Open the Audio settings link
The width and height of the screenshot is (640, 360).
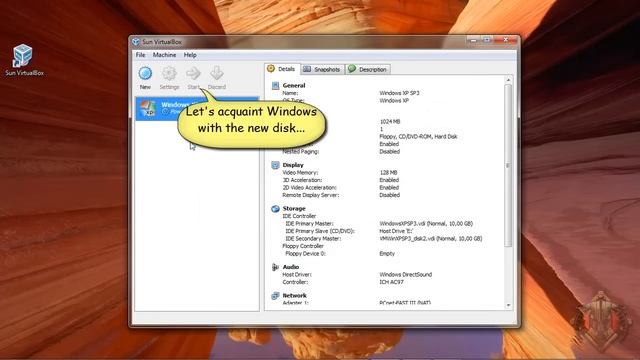pyautogui.click(x=291, y=267)
